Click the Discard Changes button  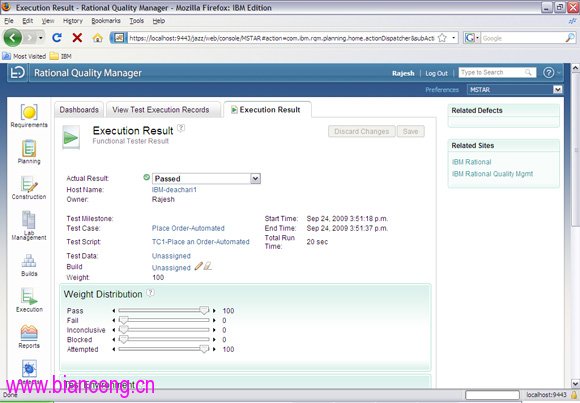pos(362,131)
